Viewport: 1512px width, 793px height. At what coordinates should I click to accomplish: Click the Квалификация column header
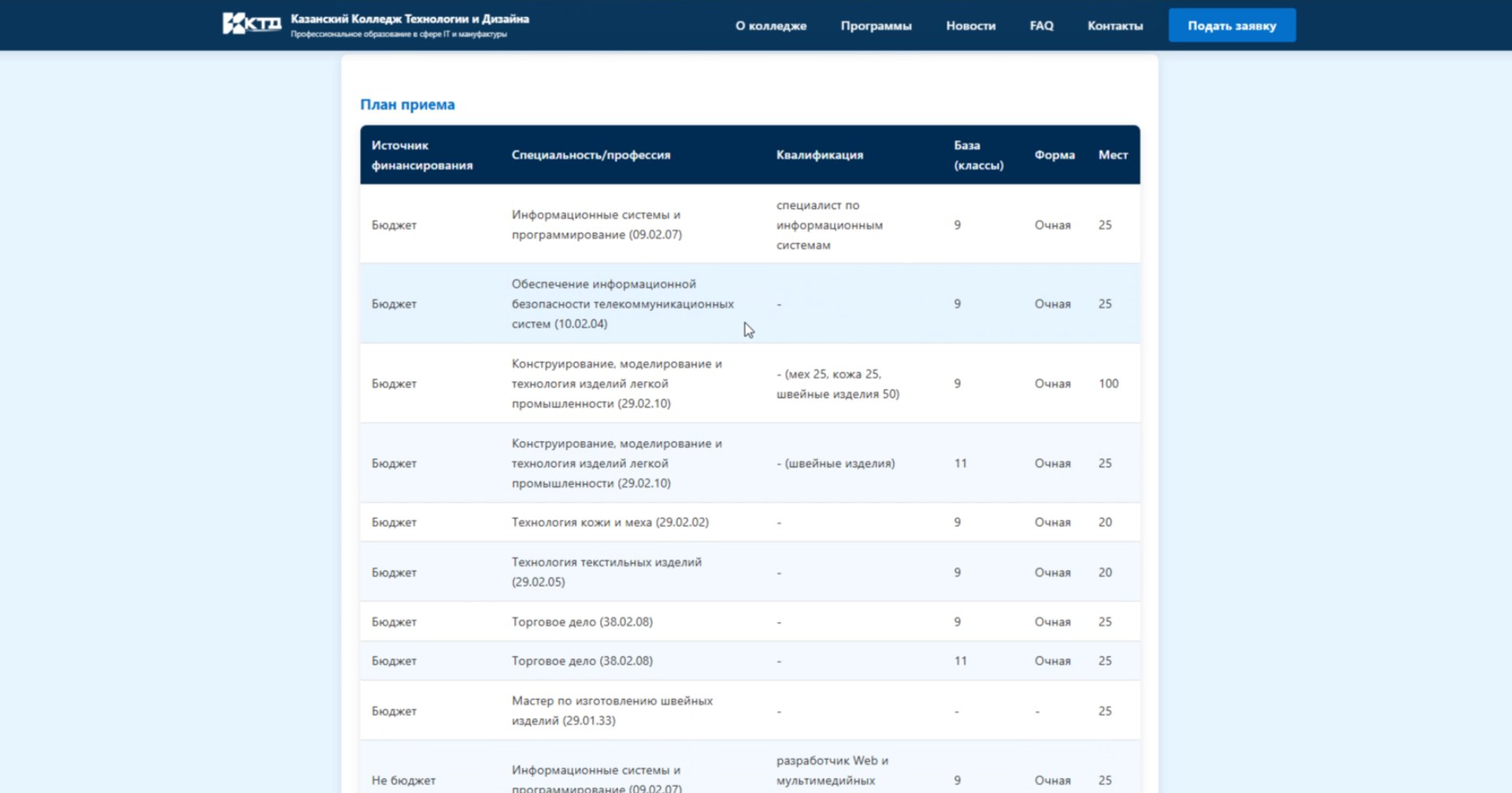[820, 155]
